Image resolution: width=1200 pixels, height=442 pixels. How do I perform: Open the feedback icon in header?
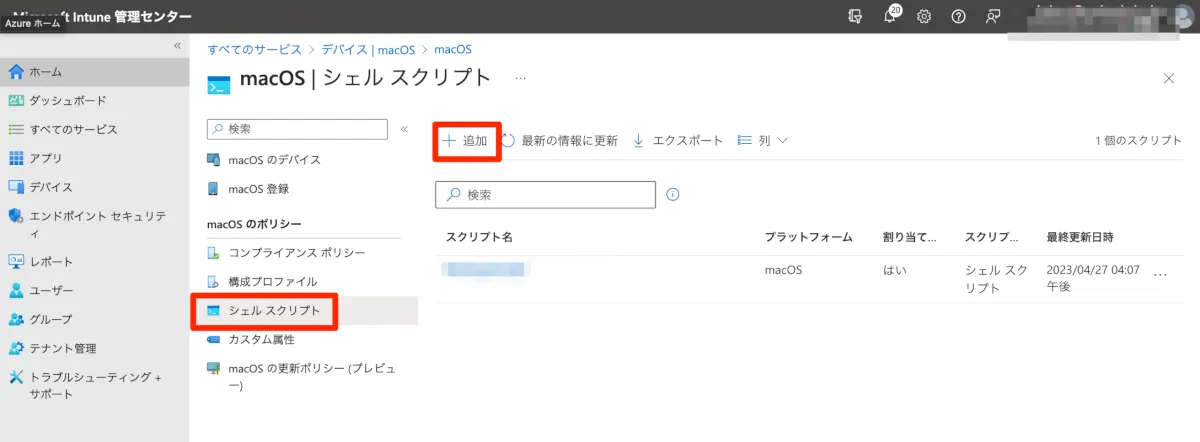pos(992,17)
